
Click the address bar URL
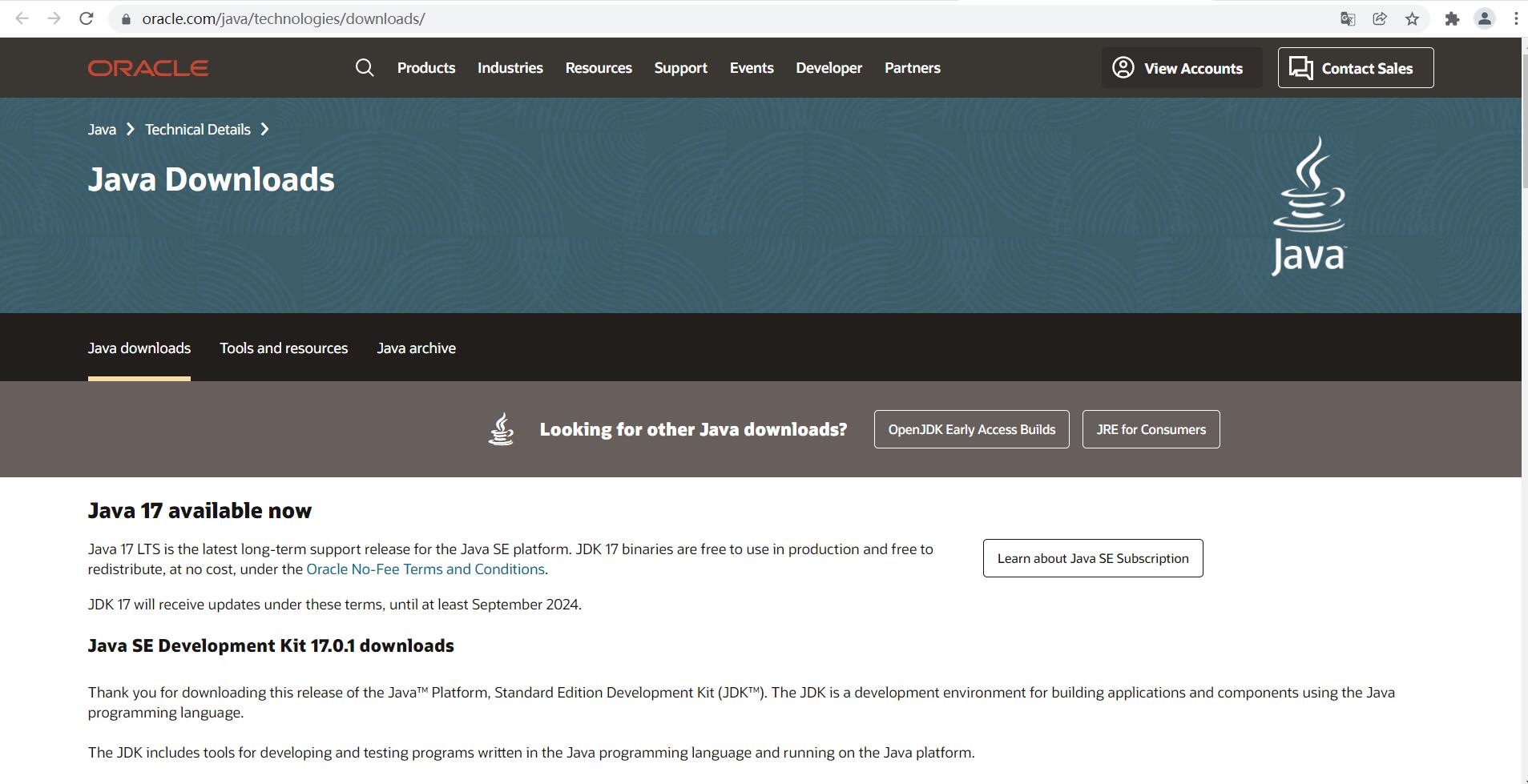[x=284, y=18]
